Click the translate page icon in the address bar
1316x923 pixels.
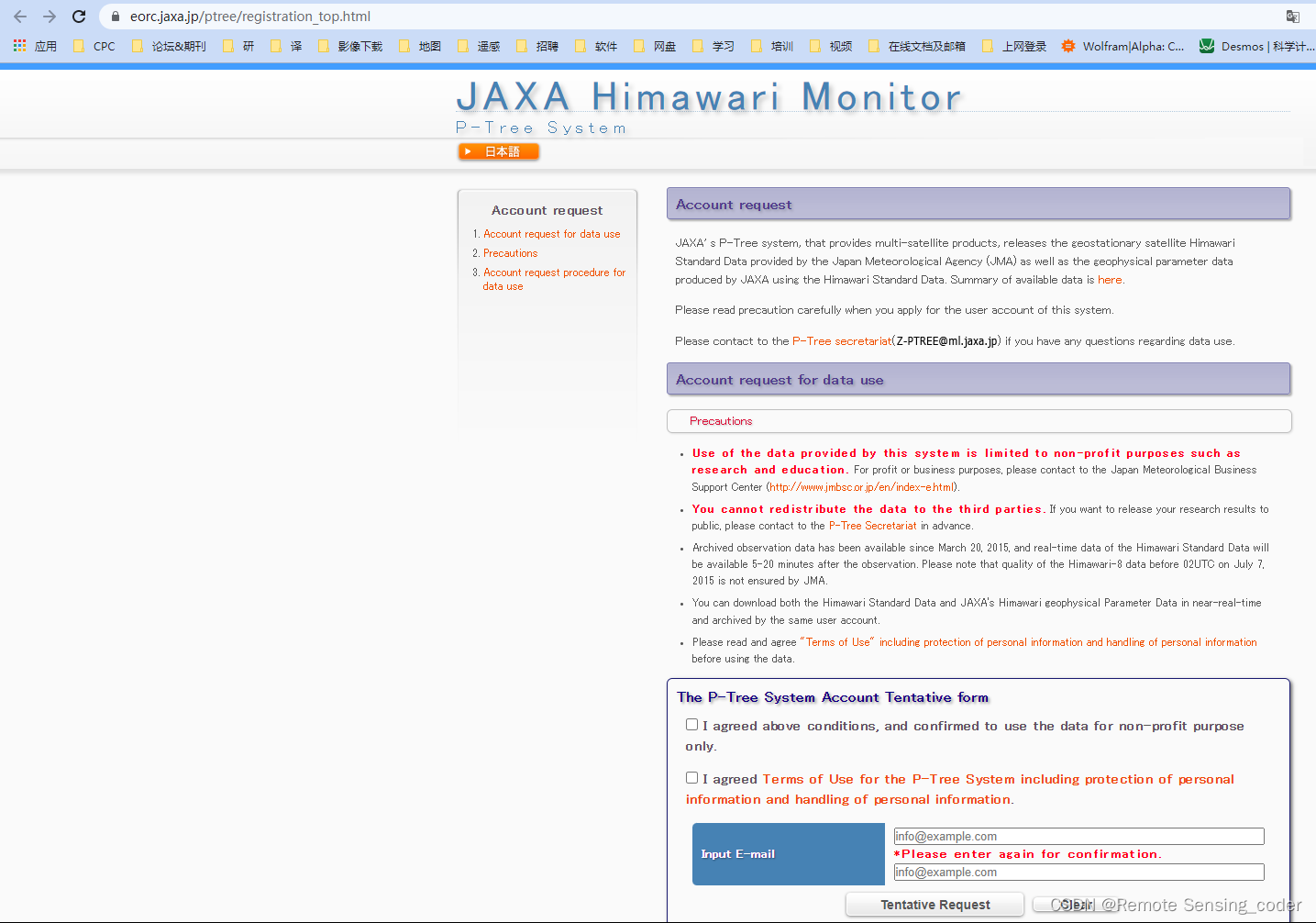point(1293,17)
